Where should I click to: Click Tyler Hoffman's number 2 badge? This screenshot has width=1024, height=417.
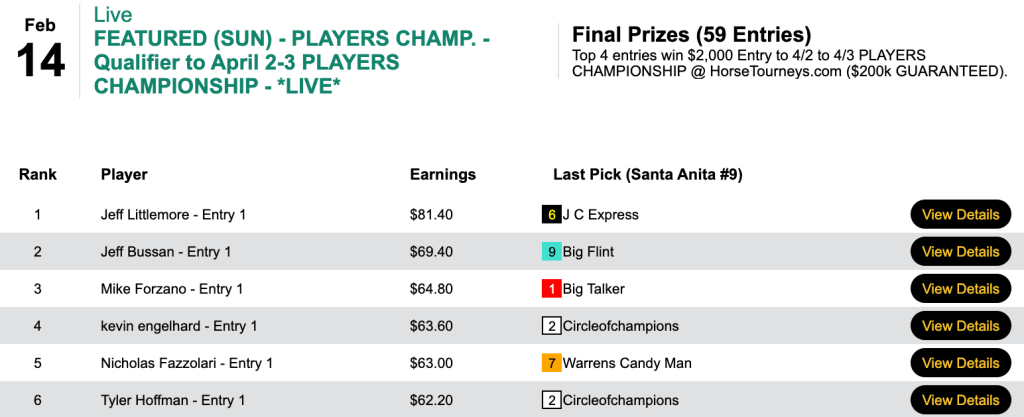tap(551, 400)
